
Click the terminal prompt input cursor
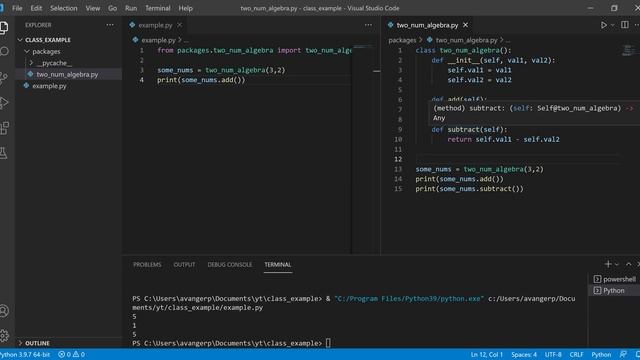(328, 343)
